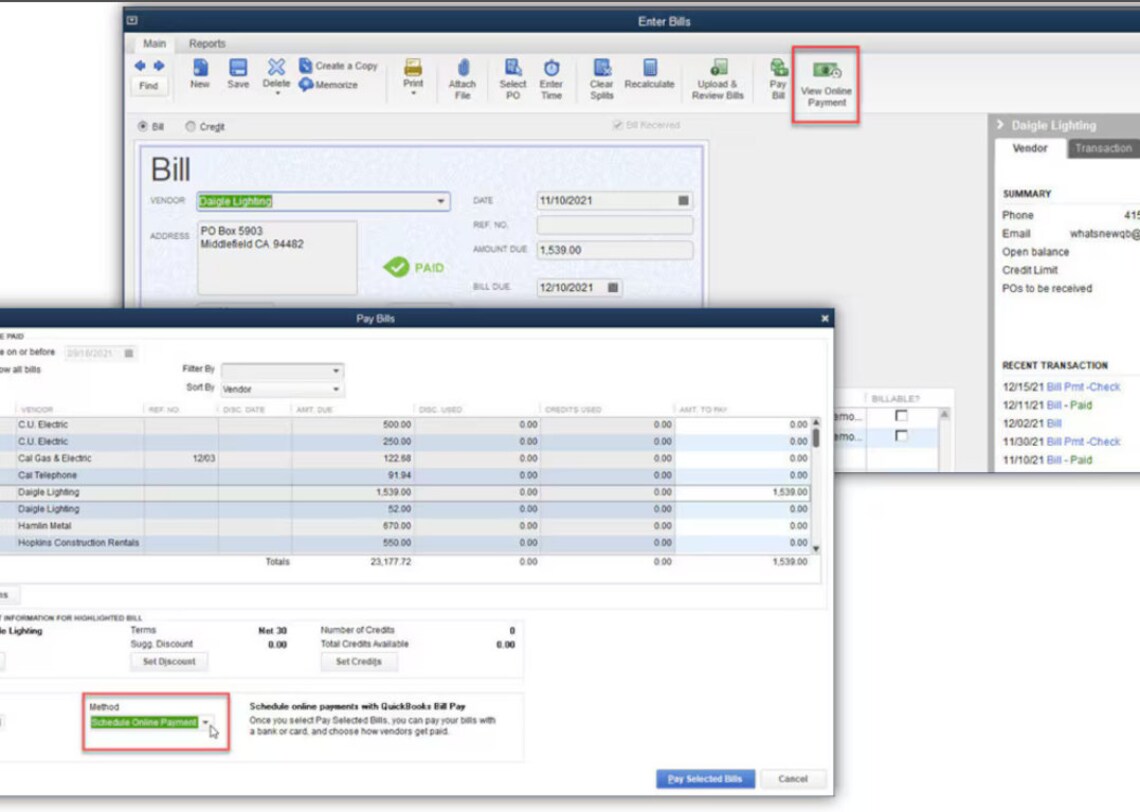The width and height of the screenshot is (1140, 812).
Task: Sort by the Amt. Due column header
Action: coord(353,410)
